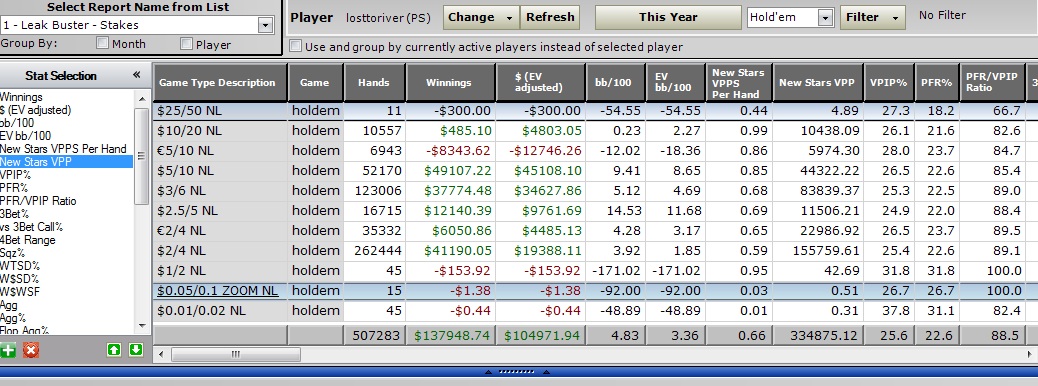
Task: Remove selected stat with red X icon
Action: point(30,350)
